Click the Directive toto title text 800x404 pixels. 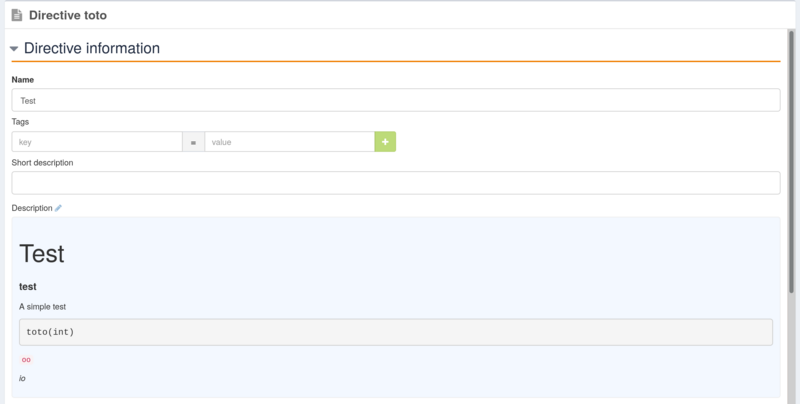68,15
